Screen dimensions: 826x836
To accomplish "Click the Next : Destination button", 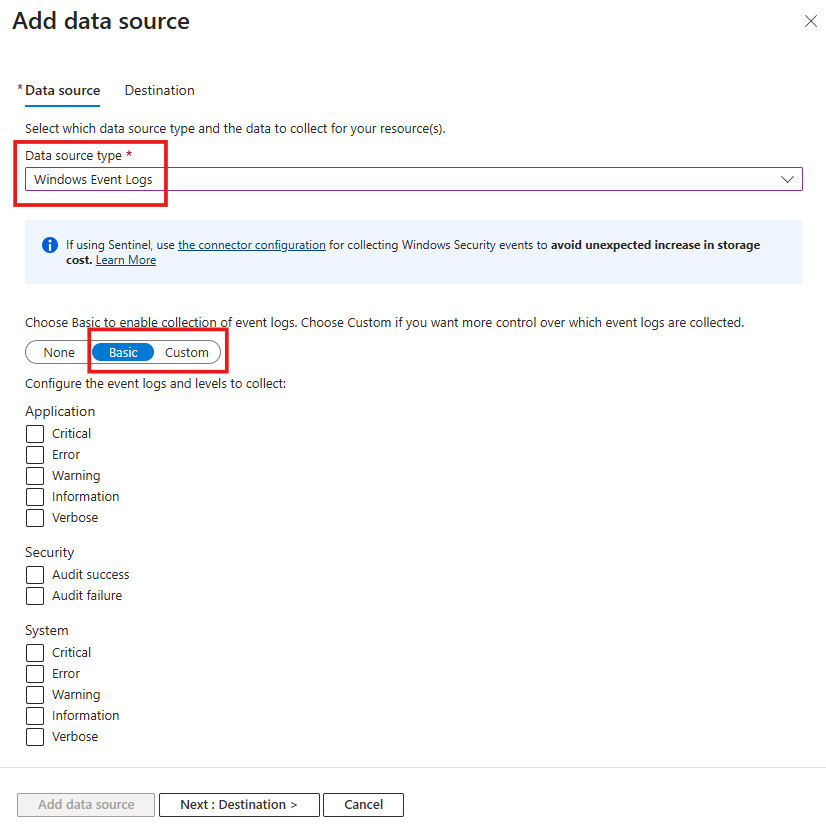I will click(239, 805).
